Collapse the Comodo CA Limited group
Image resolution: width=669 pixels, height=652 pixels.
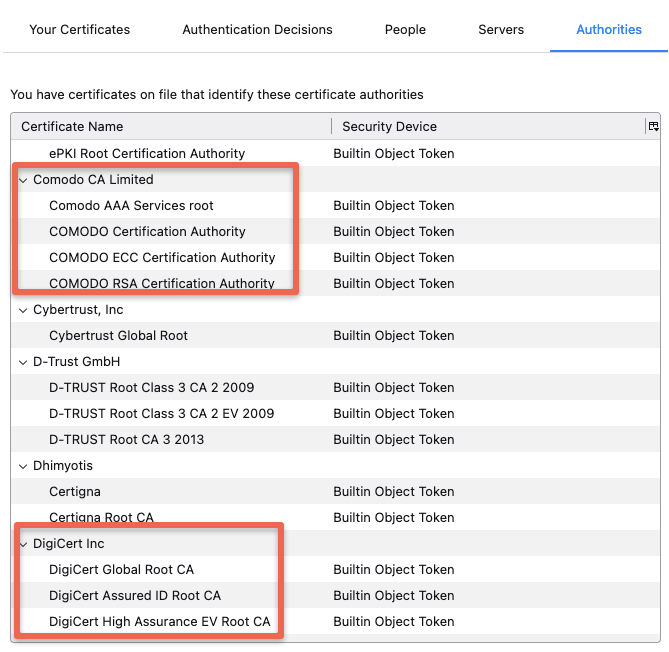[x=23, y=180]
